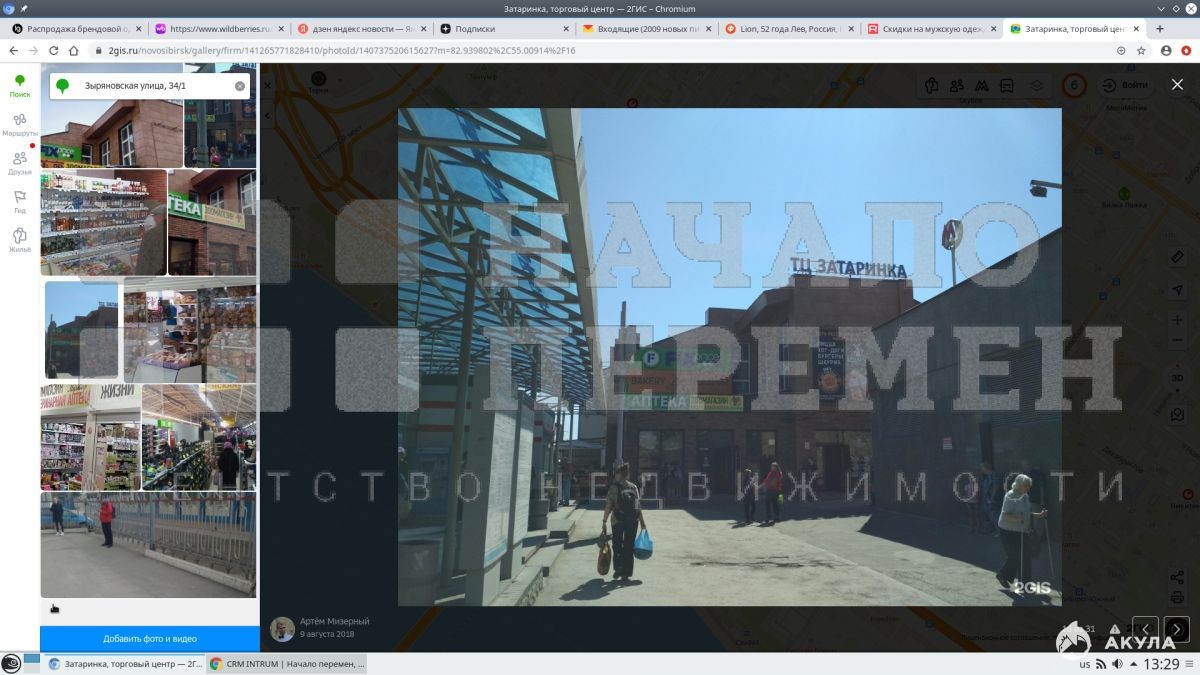Switch to the Входящие mail tab
Screen dimensions: 1200x675
click(x=647, y=29)
